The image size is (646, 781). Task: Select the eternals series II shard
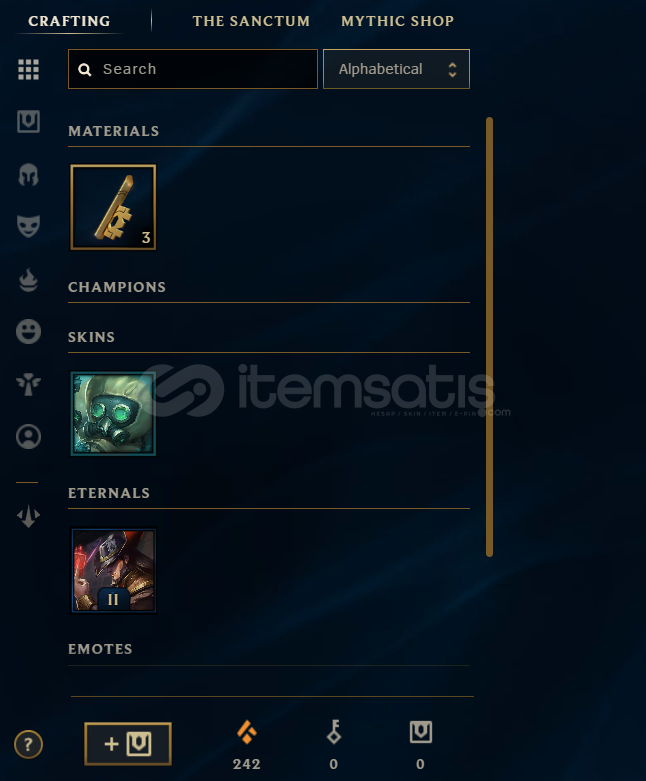[113, 570]
